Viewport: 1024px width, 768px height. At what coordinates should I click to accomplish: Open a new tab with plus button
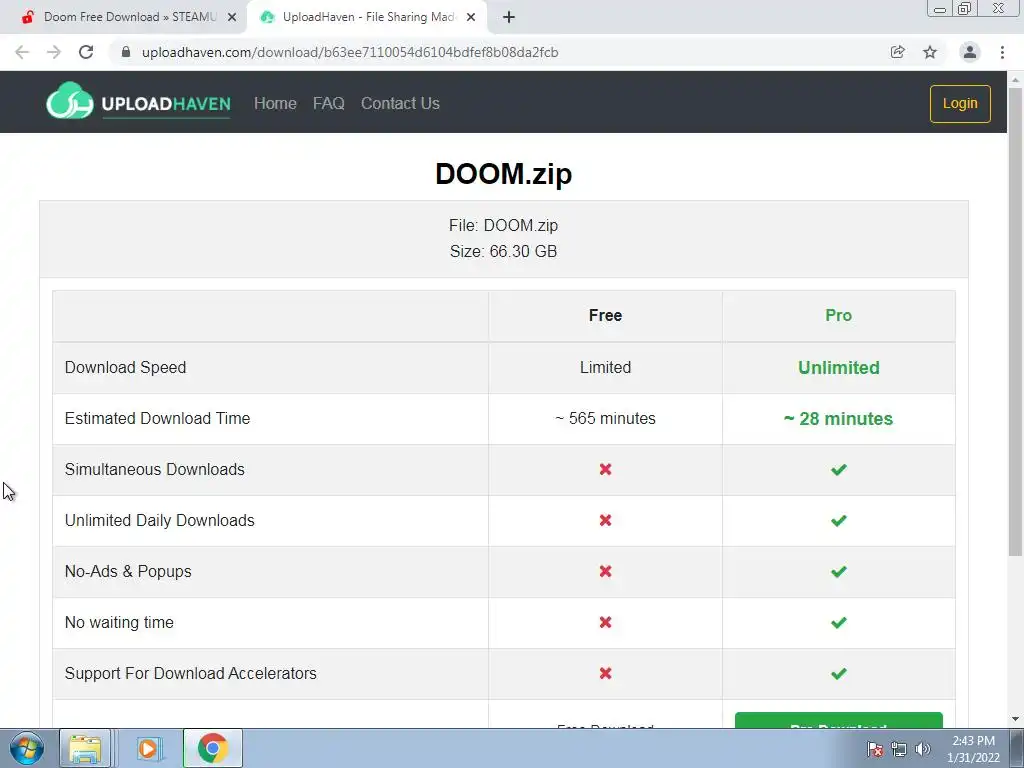(x=509, y=17)
